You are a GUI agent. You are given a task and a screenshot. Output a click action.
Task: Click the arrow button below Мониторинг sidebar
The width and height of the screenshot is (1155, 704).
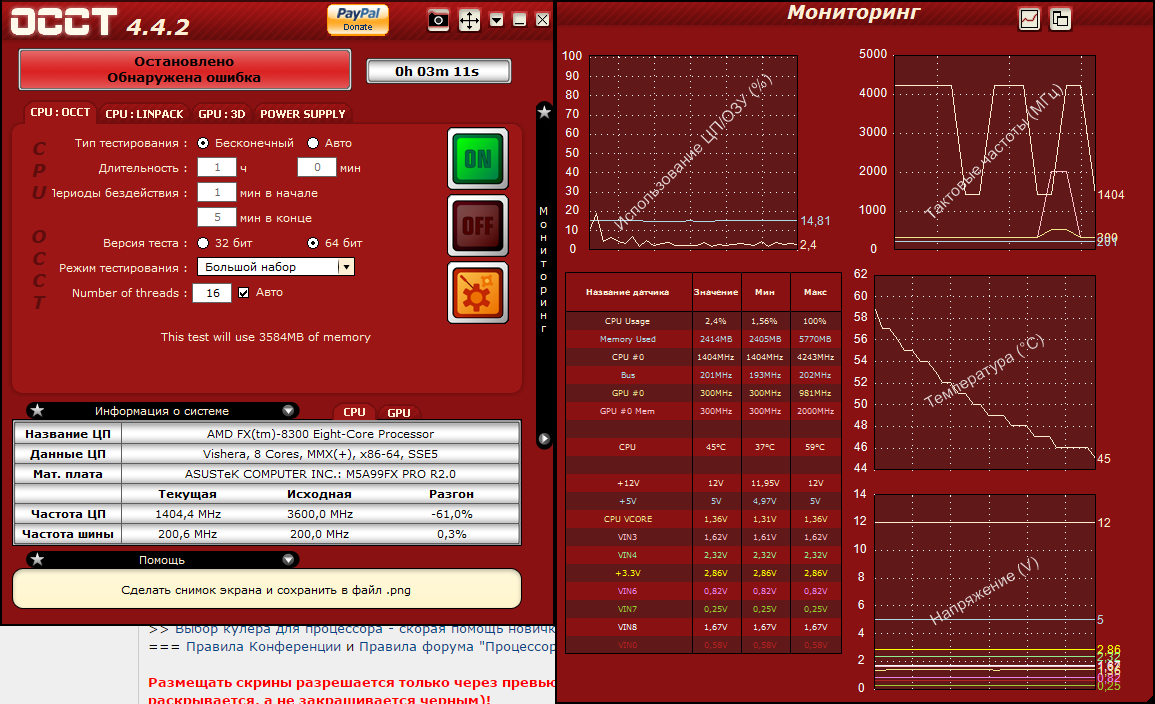[544, 439]
